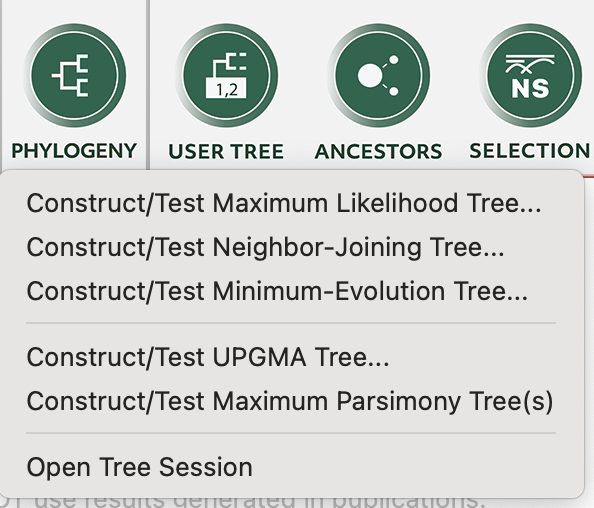Image resolution: width=594 pixels, height=508 pixels.
Task: Open the Selection NS icon
Action: [x=531, y=76]
